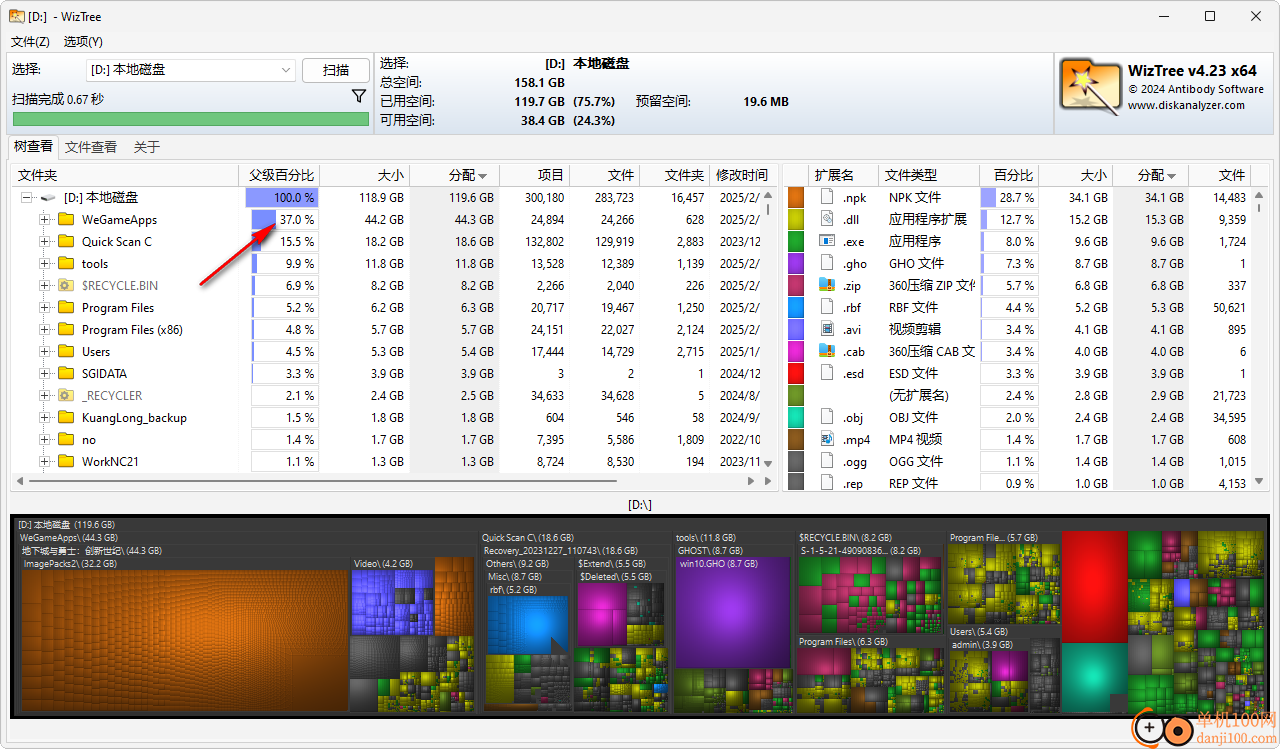Click the WizTree title bar app icon
Screen dimensions: 1280x749
tap(17, 16)
